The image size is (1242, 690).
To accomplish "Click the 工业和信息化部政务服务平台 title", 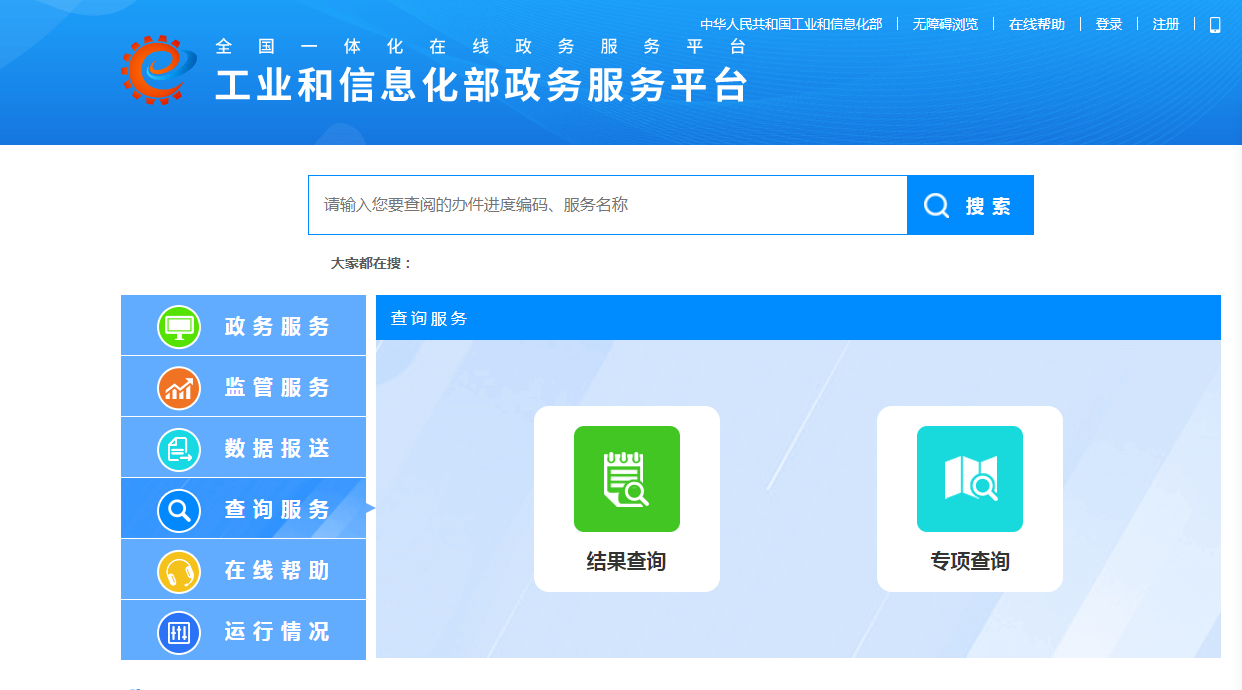I will pyautogui.click(x=482, y=86).
